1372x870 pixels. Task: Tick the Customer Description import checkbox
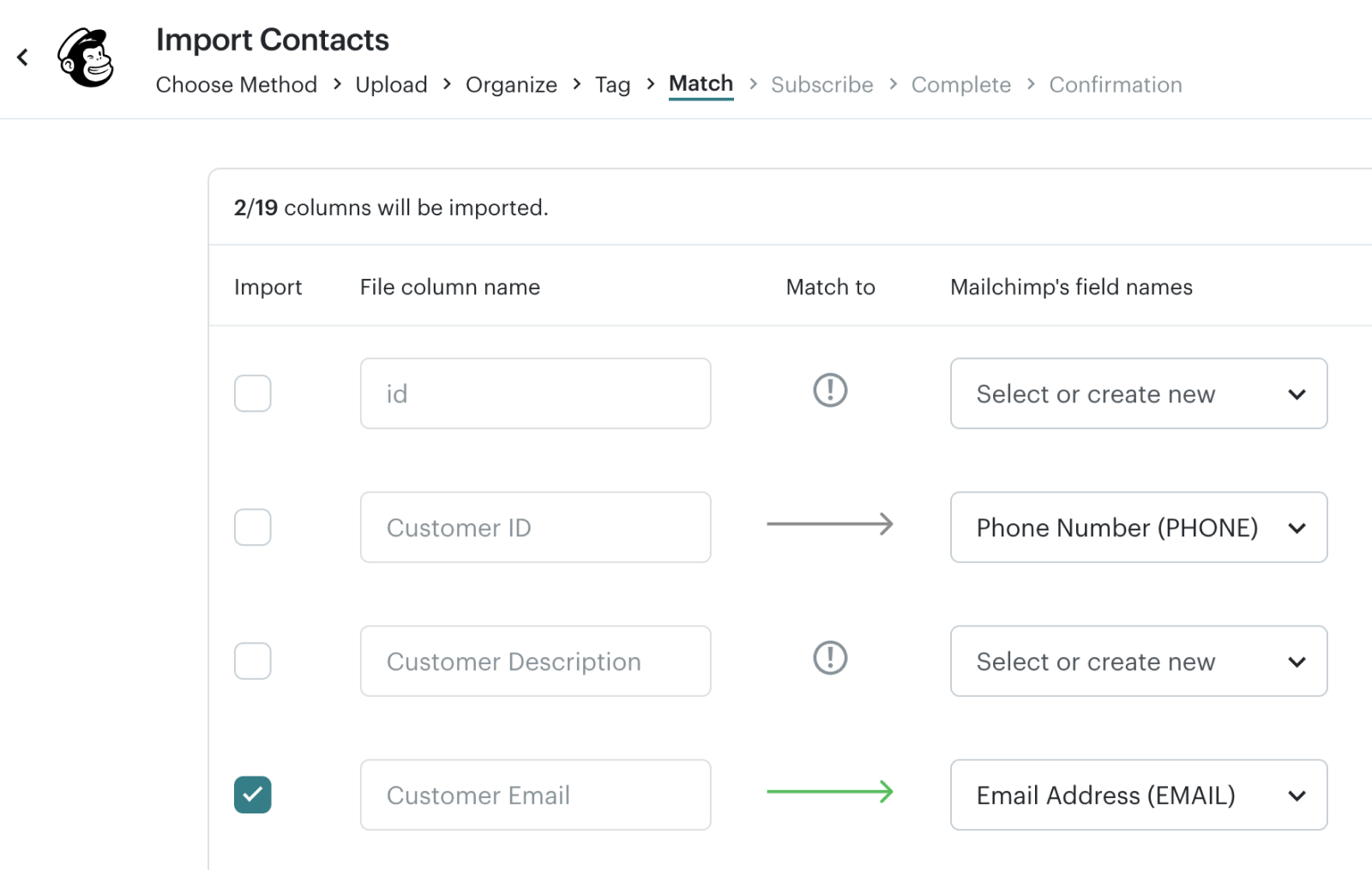point(253,662)
